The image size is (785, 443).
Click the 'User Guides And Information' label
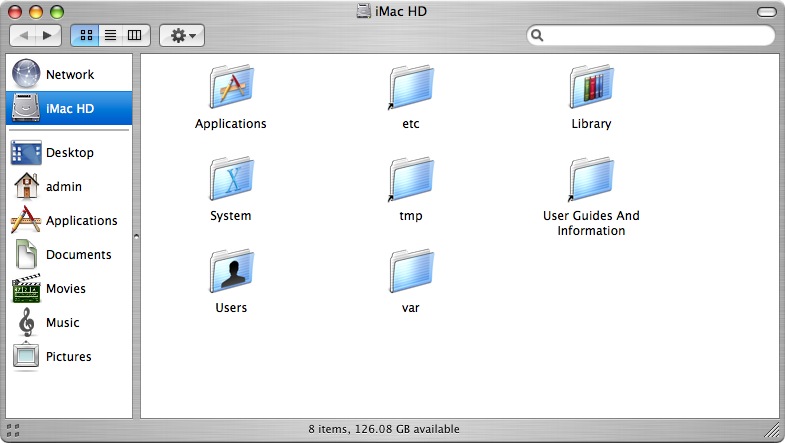[591, 223]
